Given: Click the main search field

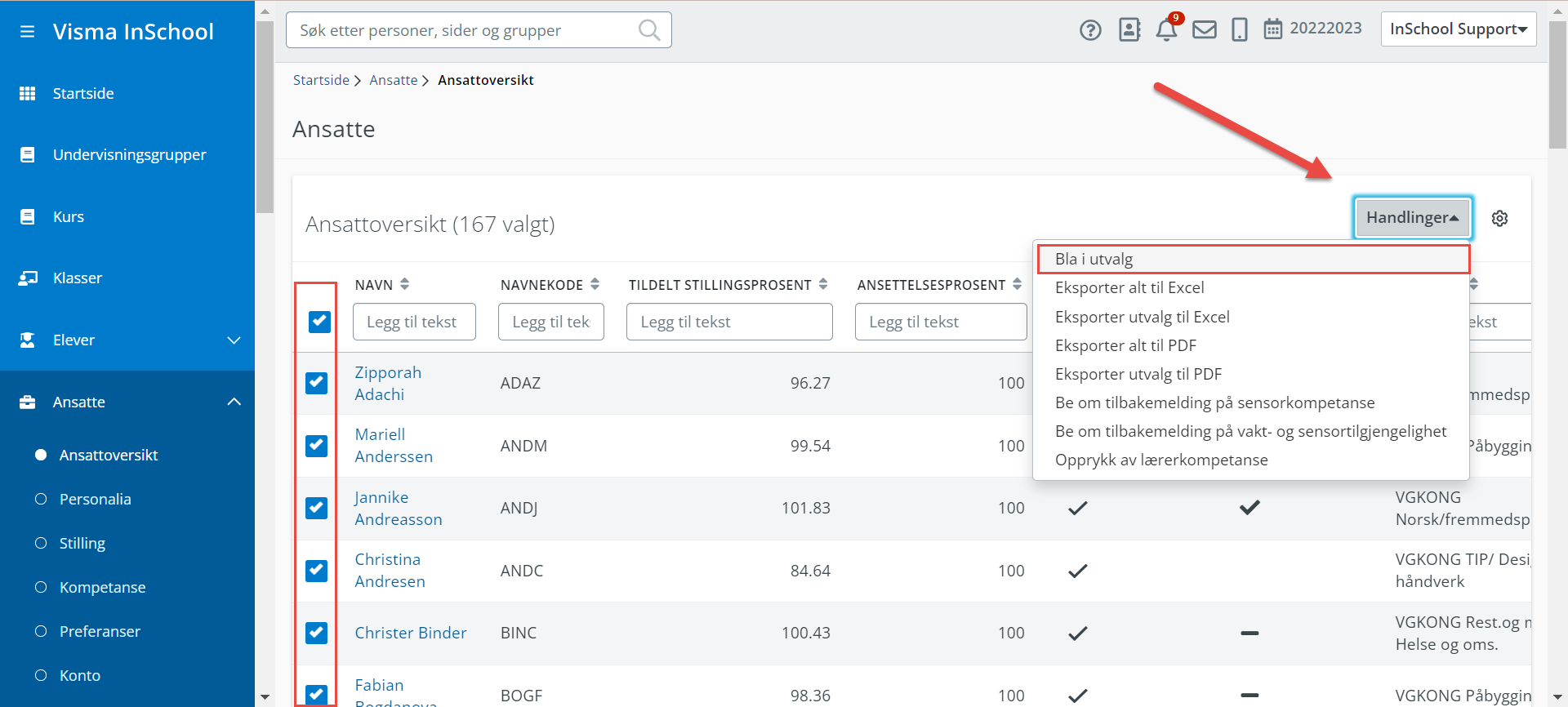Looking at the screenshot, I should point(479,30).
